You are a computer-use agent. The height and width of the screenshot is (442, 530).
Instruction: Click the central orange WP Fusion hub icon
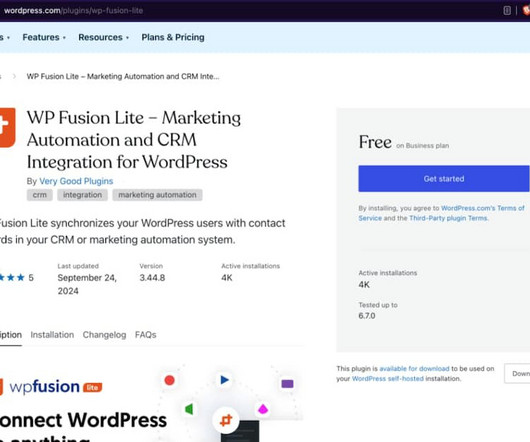click(226, 420)
